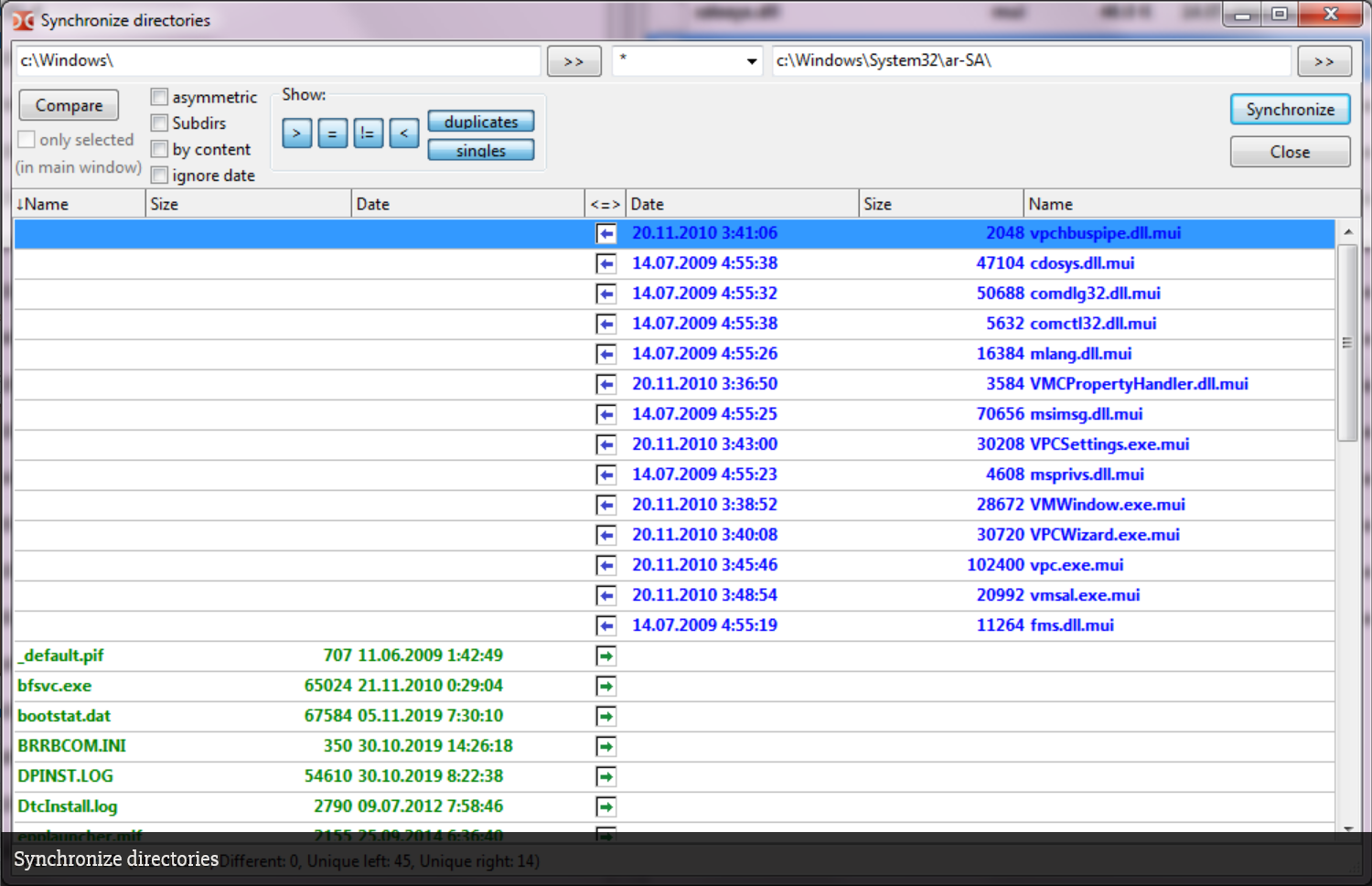Click the <=> column header
The image size is (1372, 886).
(x=606, y=204)
